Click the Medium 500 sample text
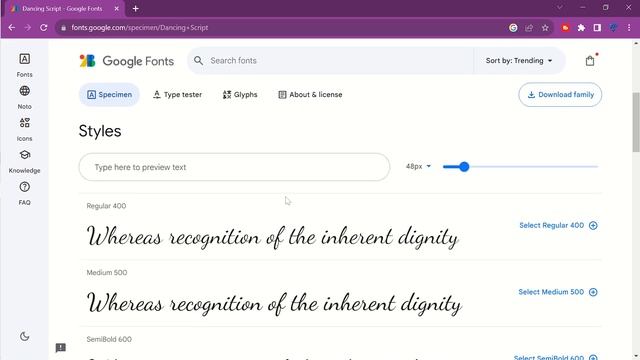 pos(274,304)
